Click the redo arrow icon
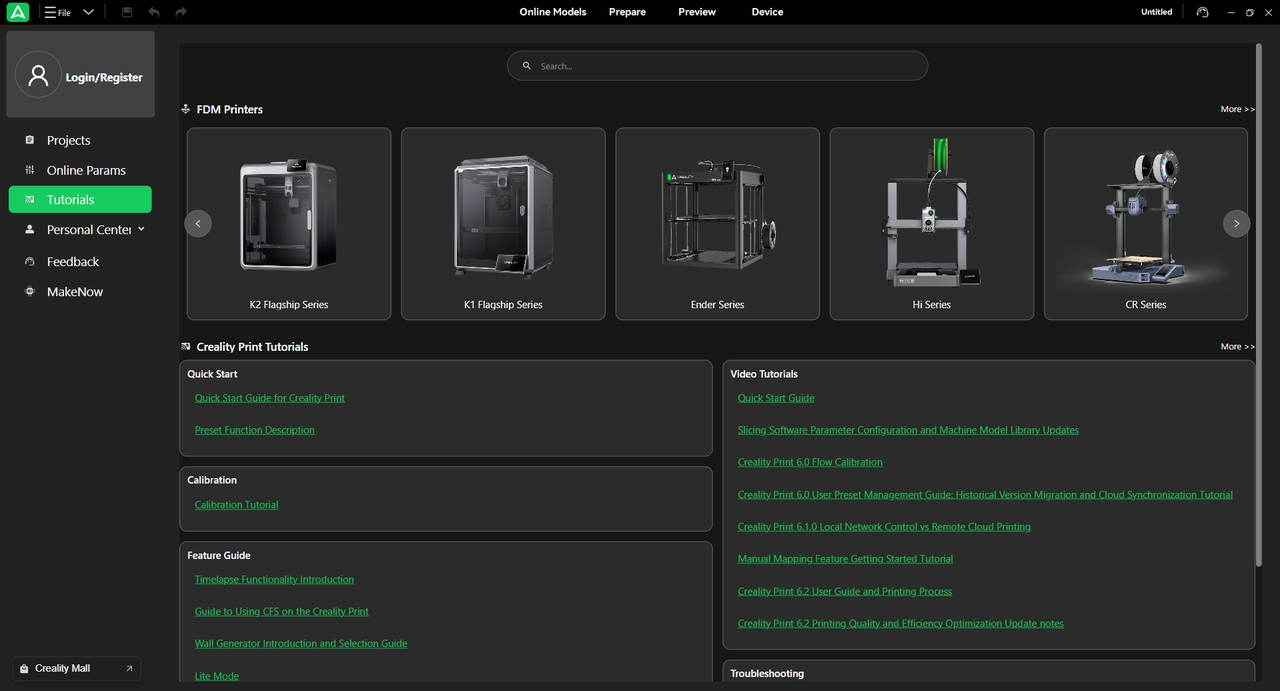This screenshot has height=691, width=1280. click(181, 12)
